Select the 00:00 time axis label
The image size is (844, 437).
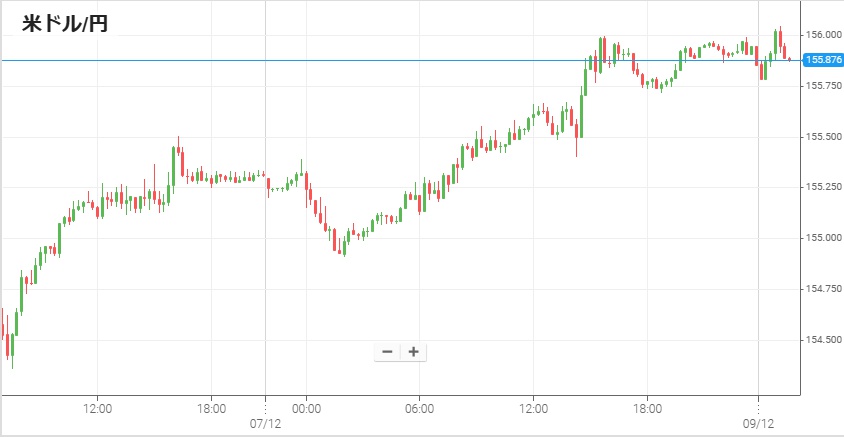pos(305,408)
